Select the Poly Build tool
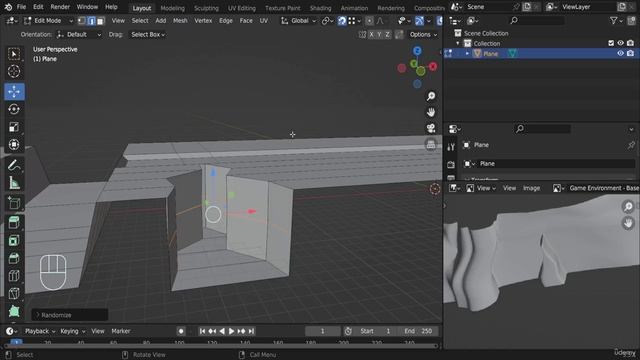This screenshot has height=360, width=640. click(14, 311)
